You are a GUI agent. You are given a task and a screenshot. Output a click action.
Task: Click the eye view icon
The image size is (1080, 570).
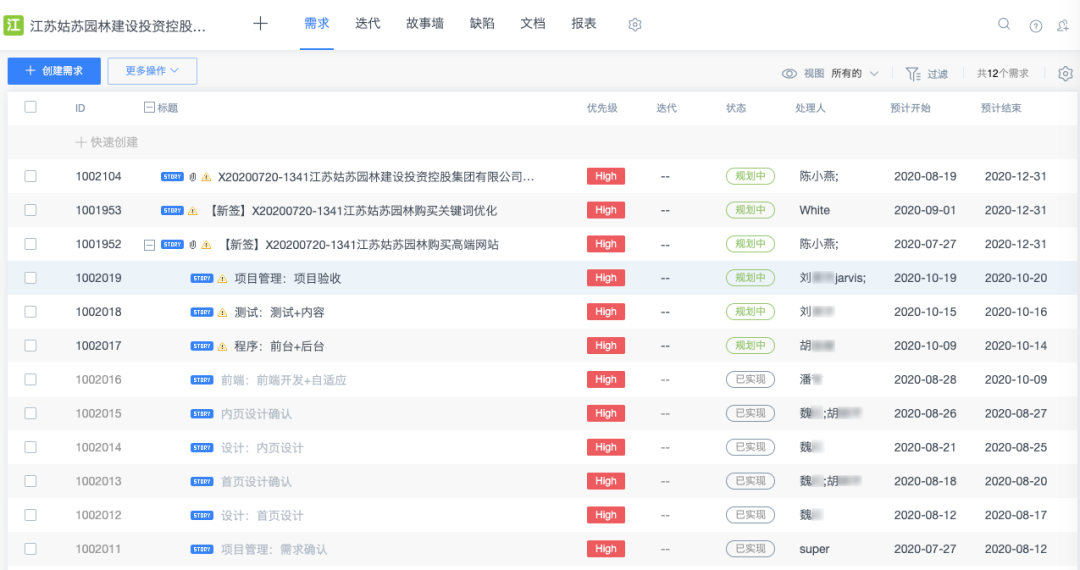(x=789, y=74)
